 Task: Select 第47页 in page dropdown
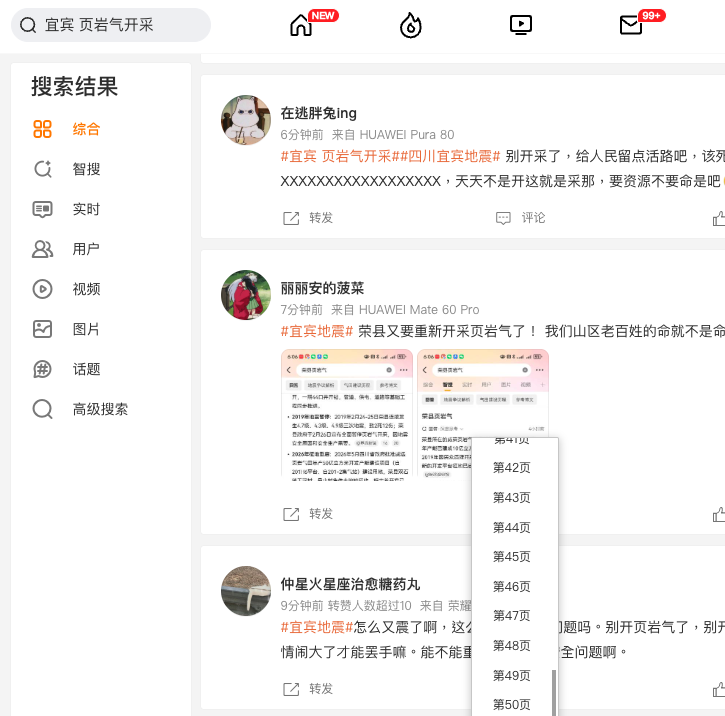point(511,616)
